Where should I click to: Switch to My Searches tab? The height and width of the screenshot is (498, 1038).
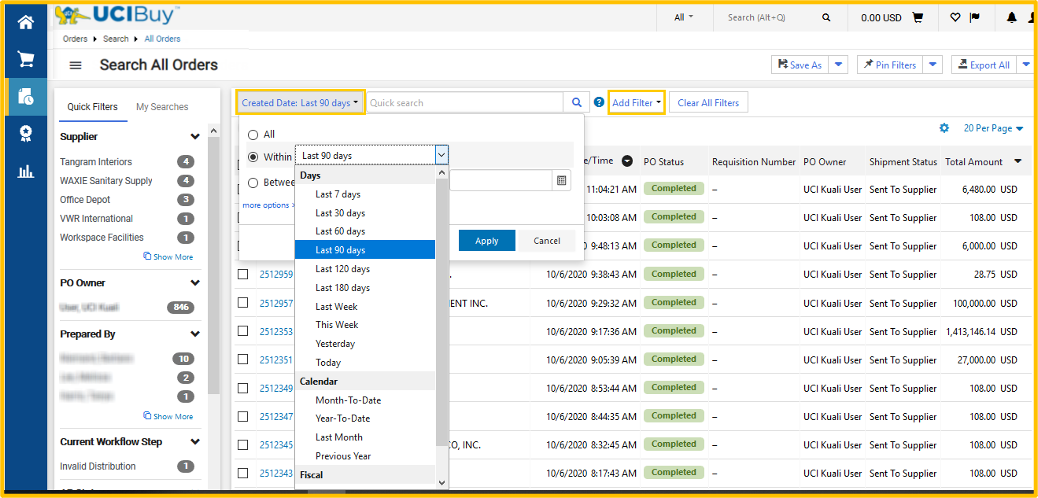point(162,107)
